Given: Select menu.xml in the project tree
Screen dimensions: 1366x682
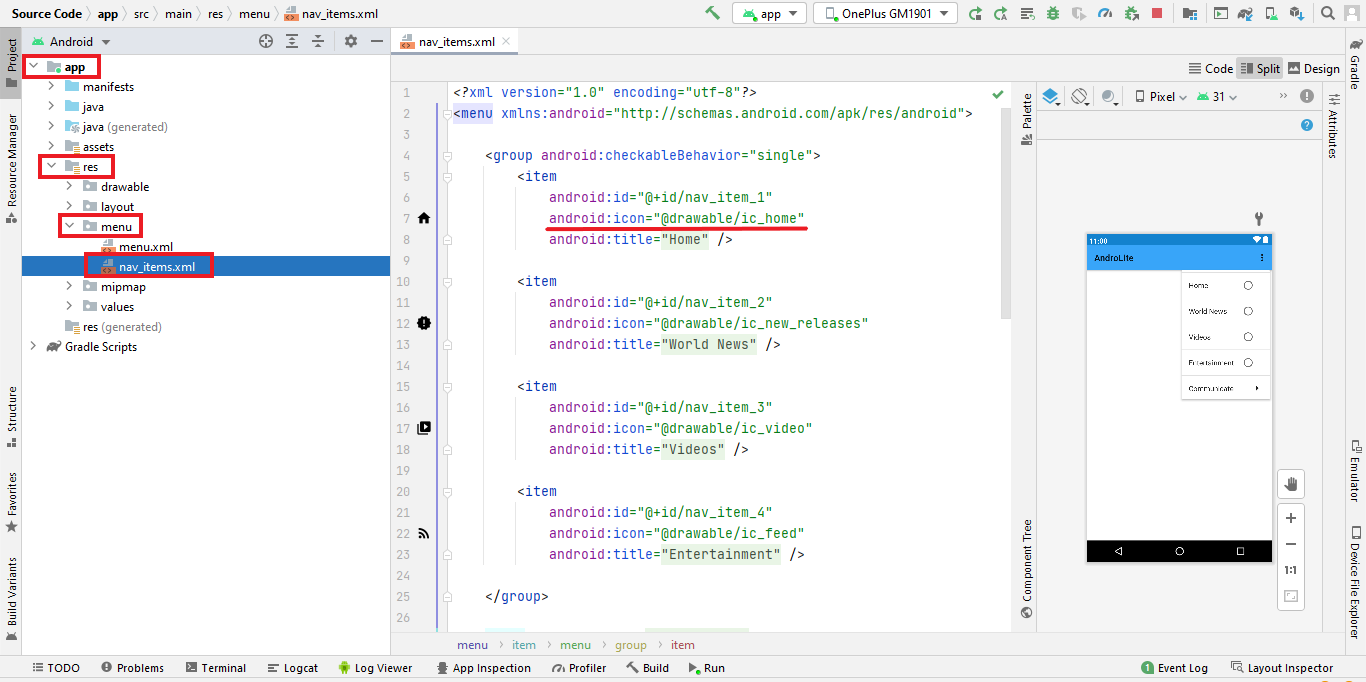Looking at the screenshot, I should [145, 247].
